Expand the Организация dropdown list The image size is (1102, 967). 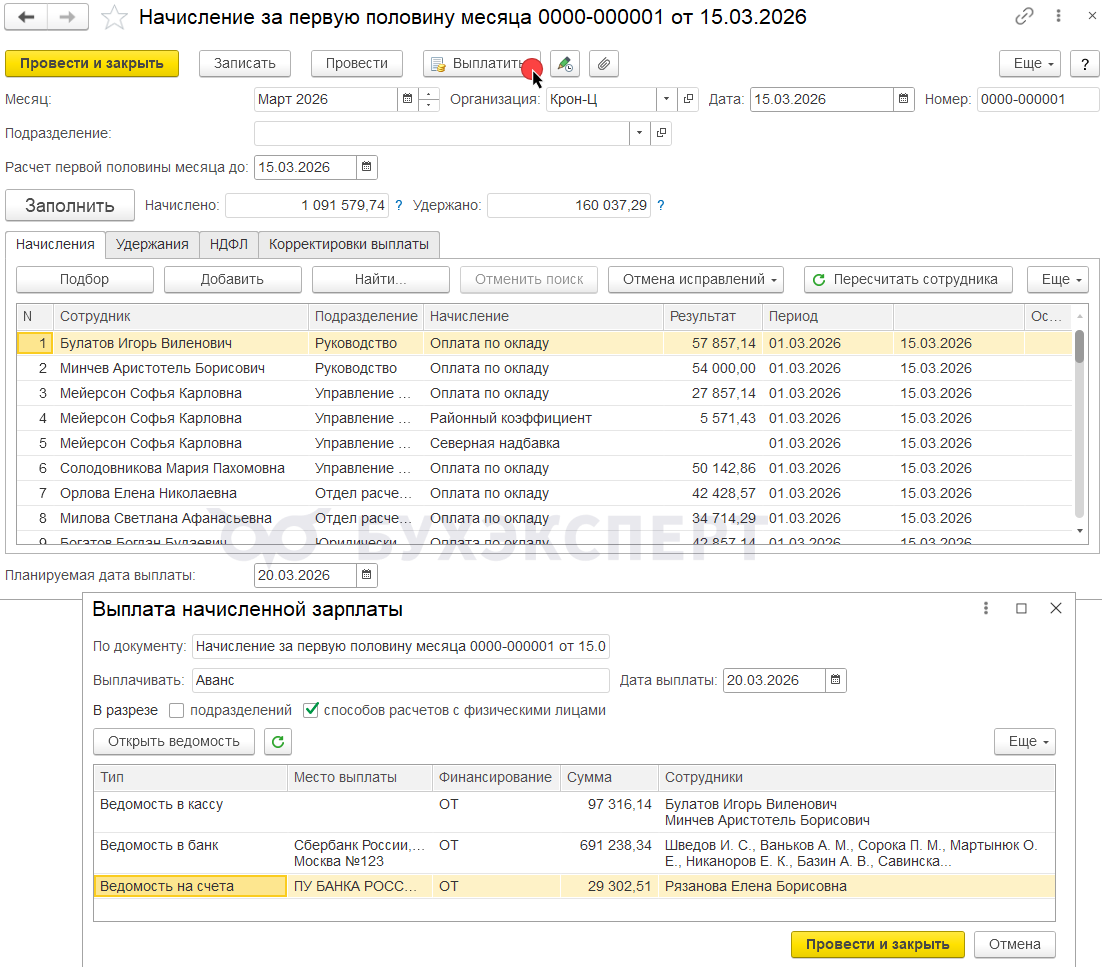coord(667,99)
